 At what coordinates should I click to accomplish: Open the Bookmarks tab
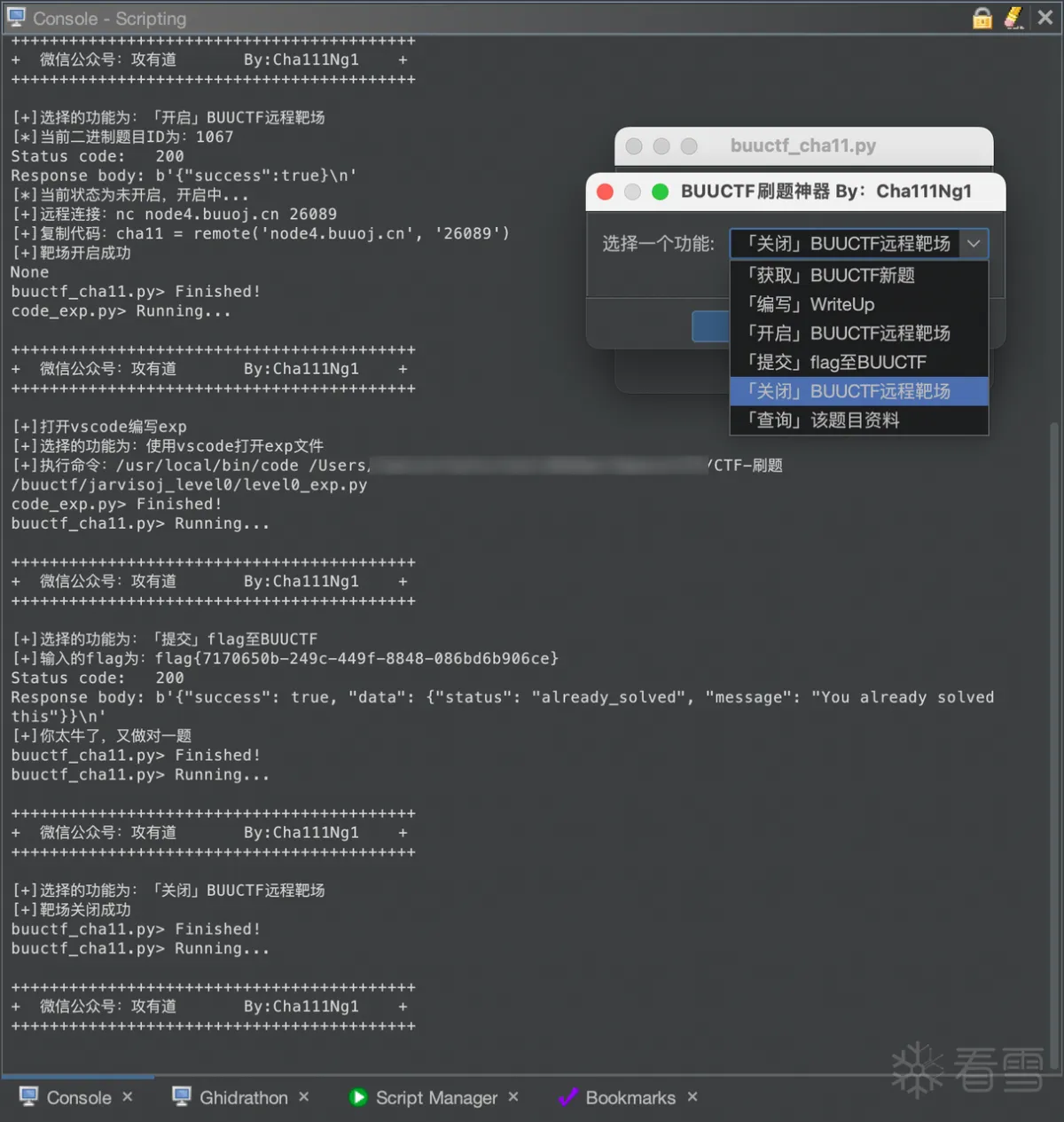pos(630,1097)
